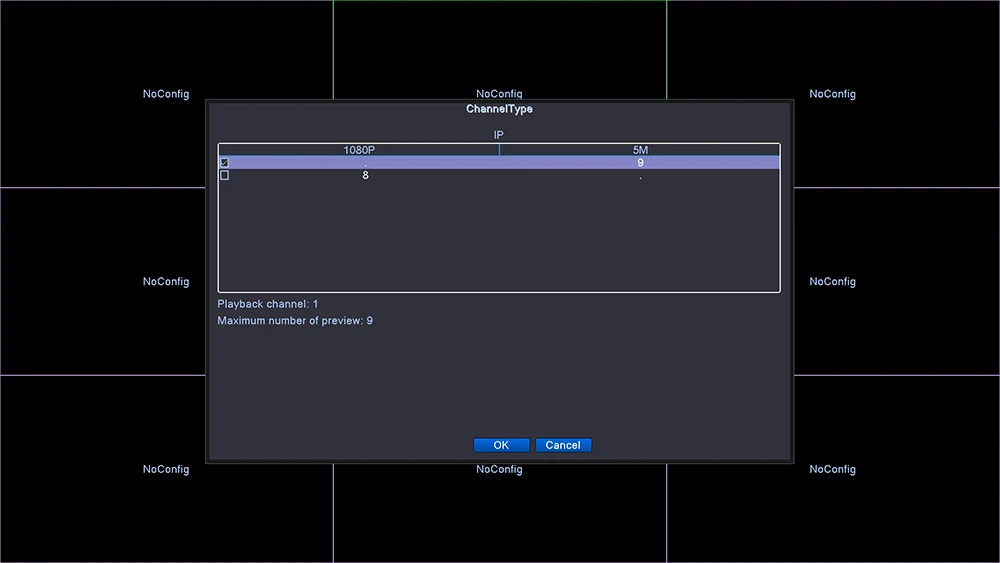Click the IP label above the table
The image size is (1000, 563).
click(x=499, y=135)
